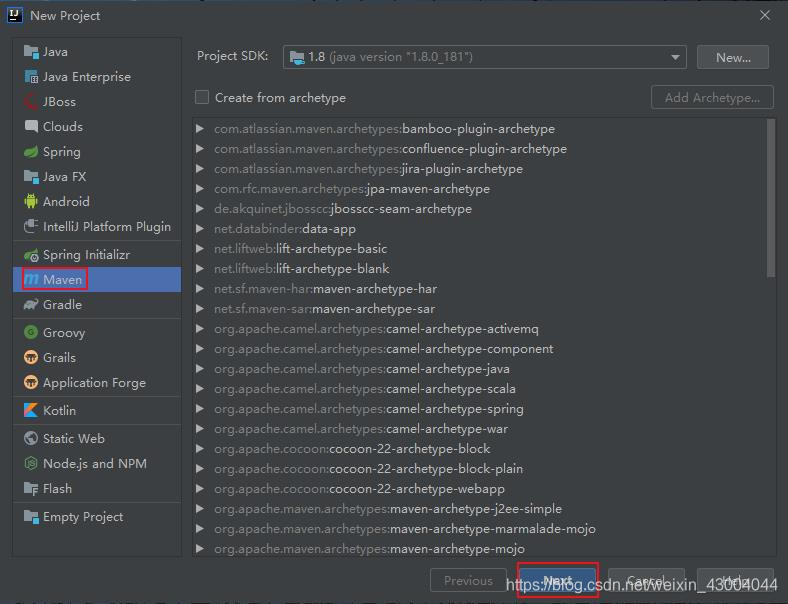Choose the JBoss icon in sidebar
Image resolution: width=788 pixels, height=604 pixels.
pos(31,102)
